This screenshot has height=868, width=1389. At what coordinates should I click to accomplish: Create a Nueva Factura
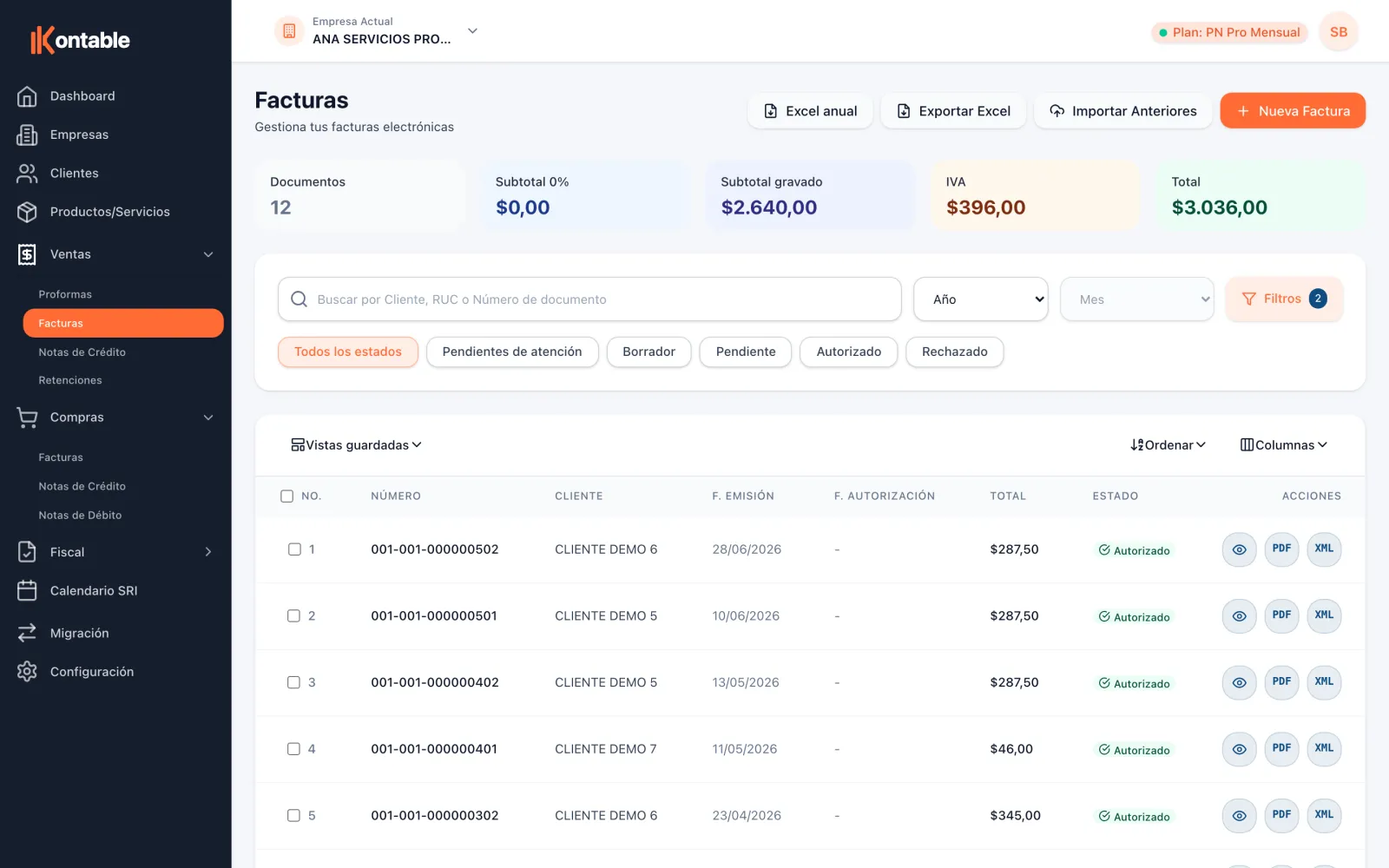(x=1293, y=111)
